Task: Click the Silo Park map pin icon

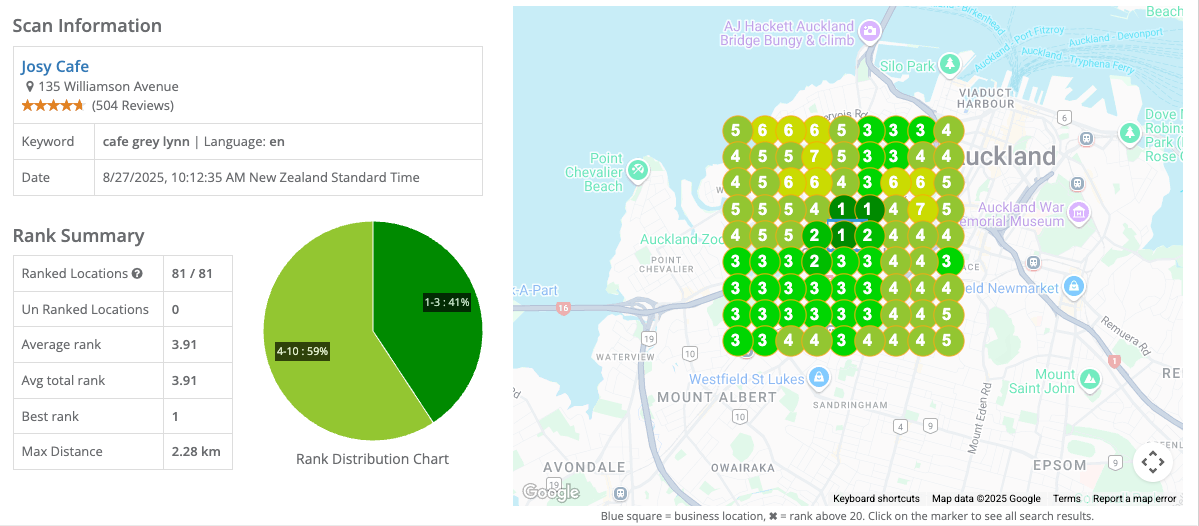Action: pos(950,65)
